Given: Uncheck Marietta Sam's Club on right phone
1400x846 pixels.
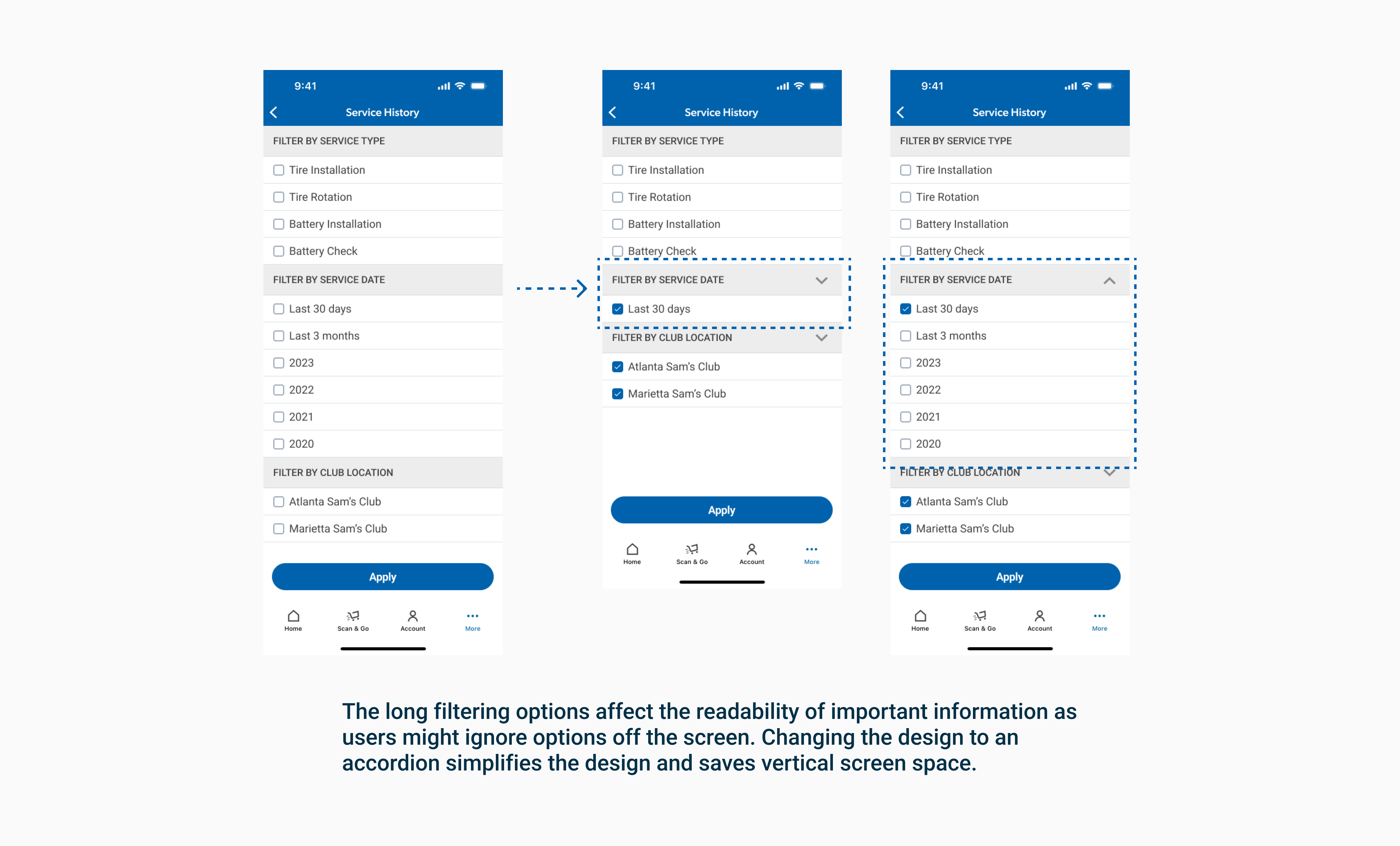Looking at the screenshot, I should click(906, 529).
